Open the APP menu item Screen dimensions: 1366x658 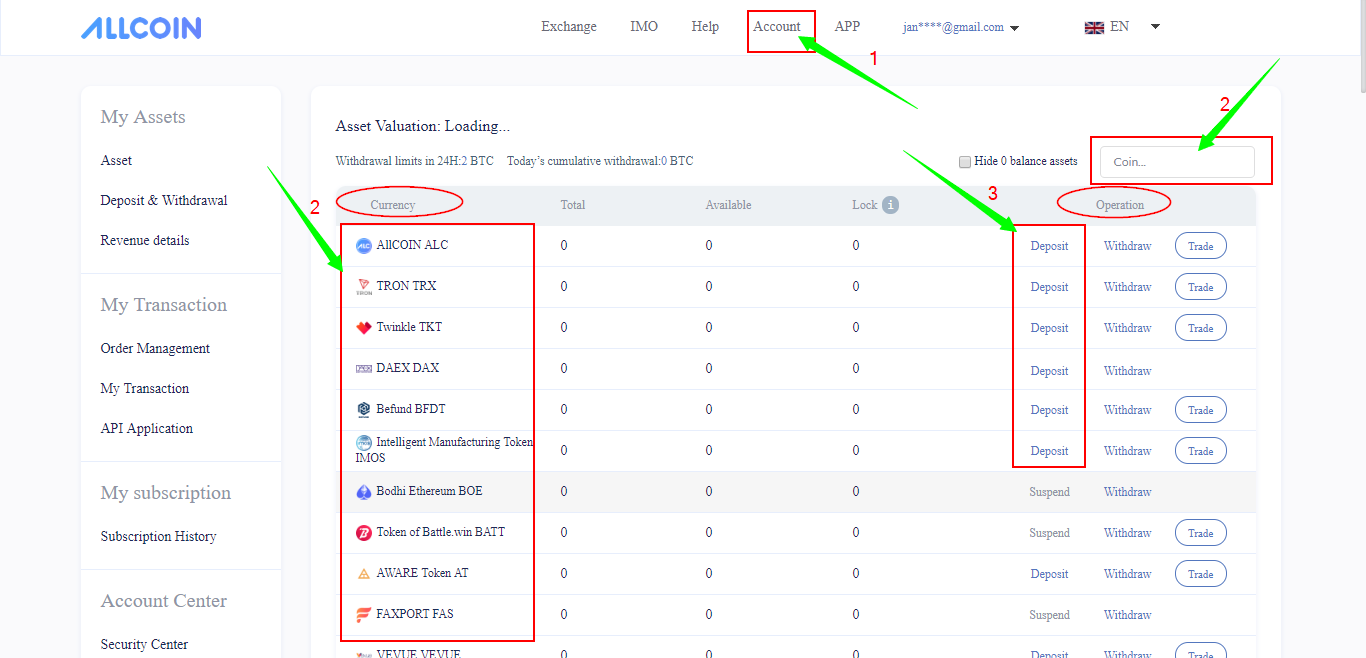[x=847, y=27]
